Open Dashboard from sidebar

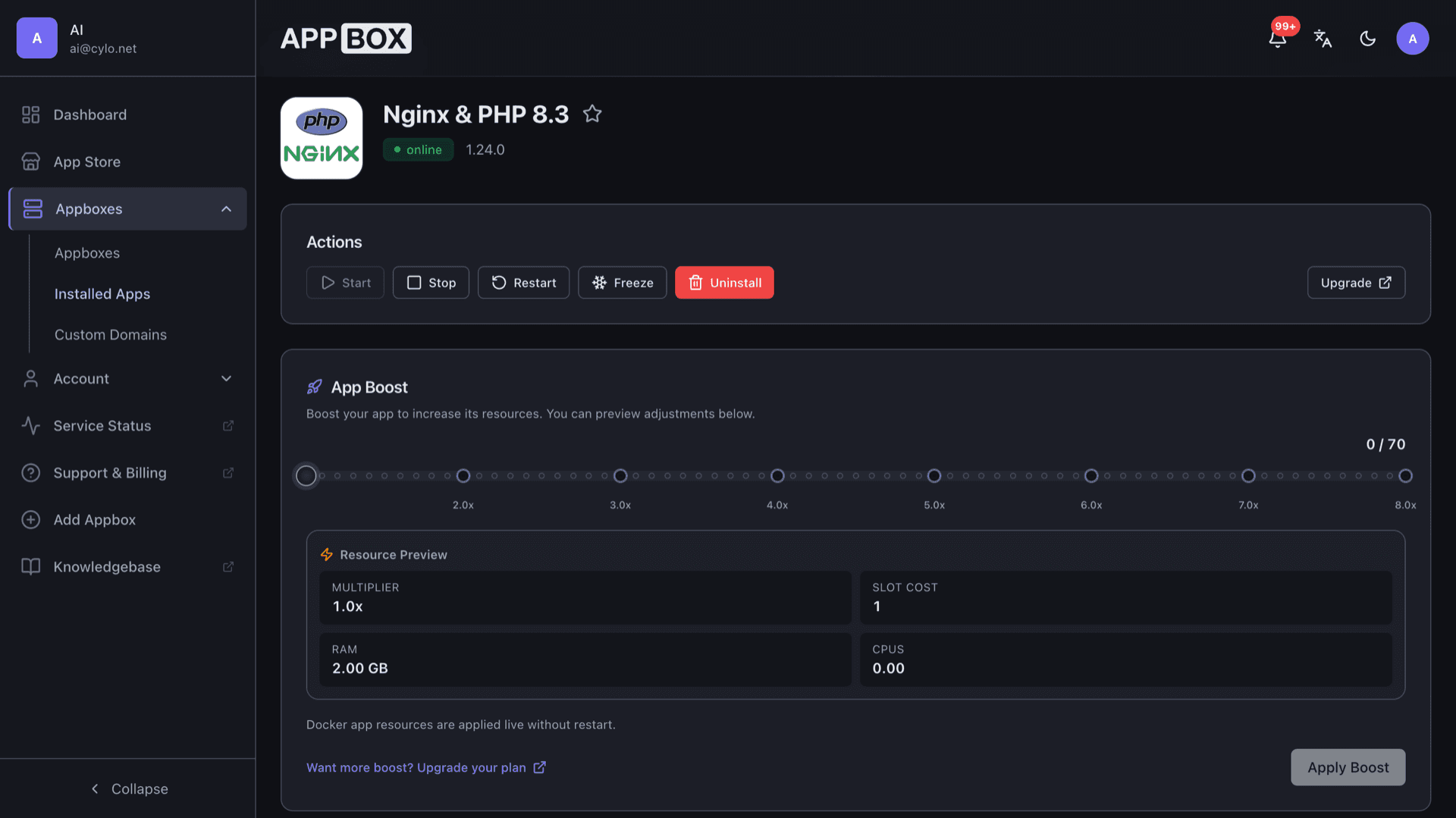[x=127, y=114]
